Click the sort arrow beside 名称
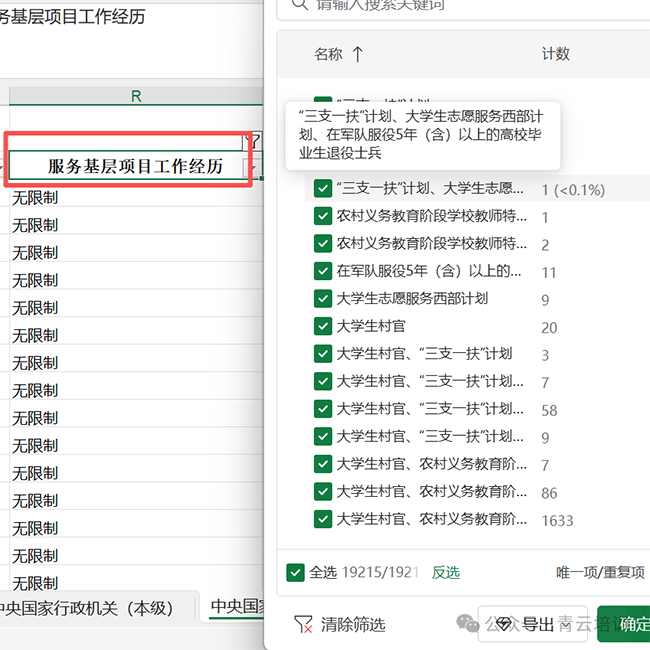This screenshot has height=650, width=650. (x=358, y=54)
